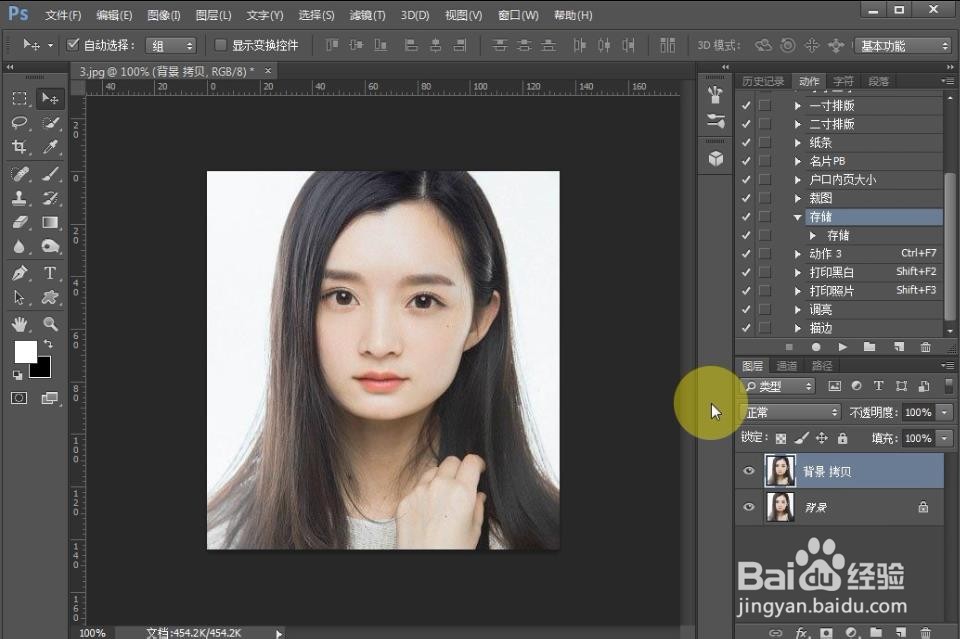The height and width of the screenshot is (639, 960).
Task: Toggle Quick Mask mode icon
Action: tap(20, 398)
